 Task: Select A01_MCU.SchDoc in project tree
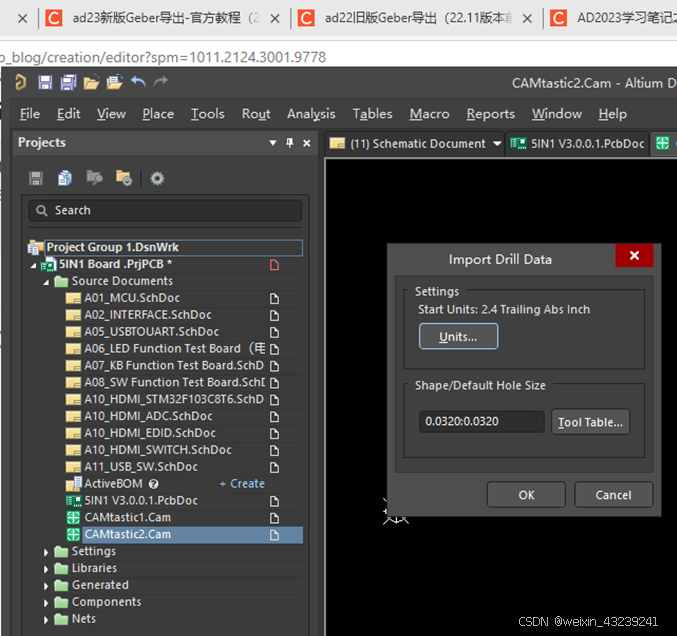[132, 298]
